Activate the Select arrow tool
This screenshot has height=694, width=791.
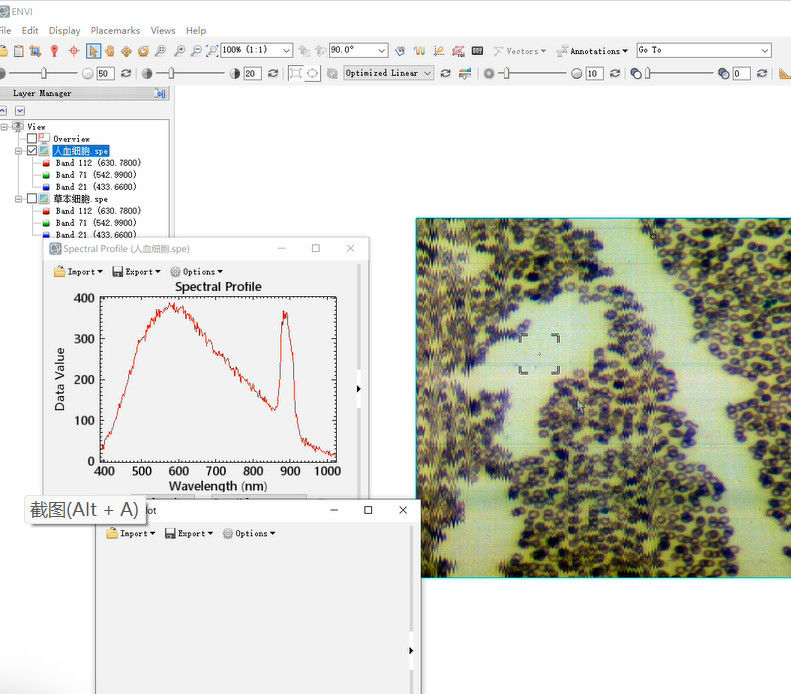[92, 50]
